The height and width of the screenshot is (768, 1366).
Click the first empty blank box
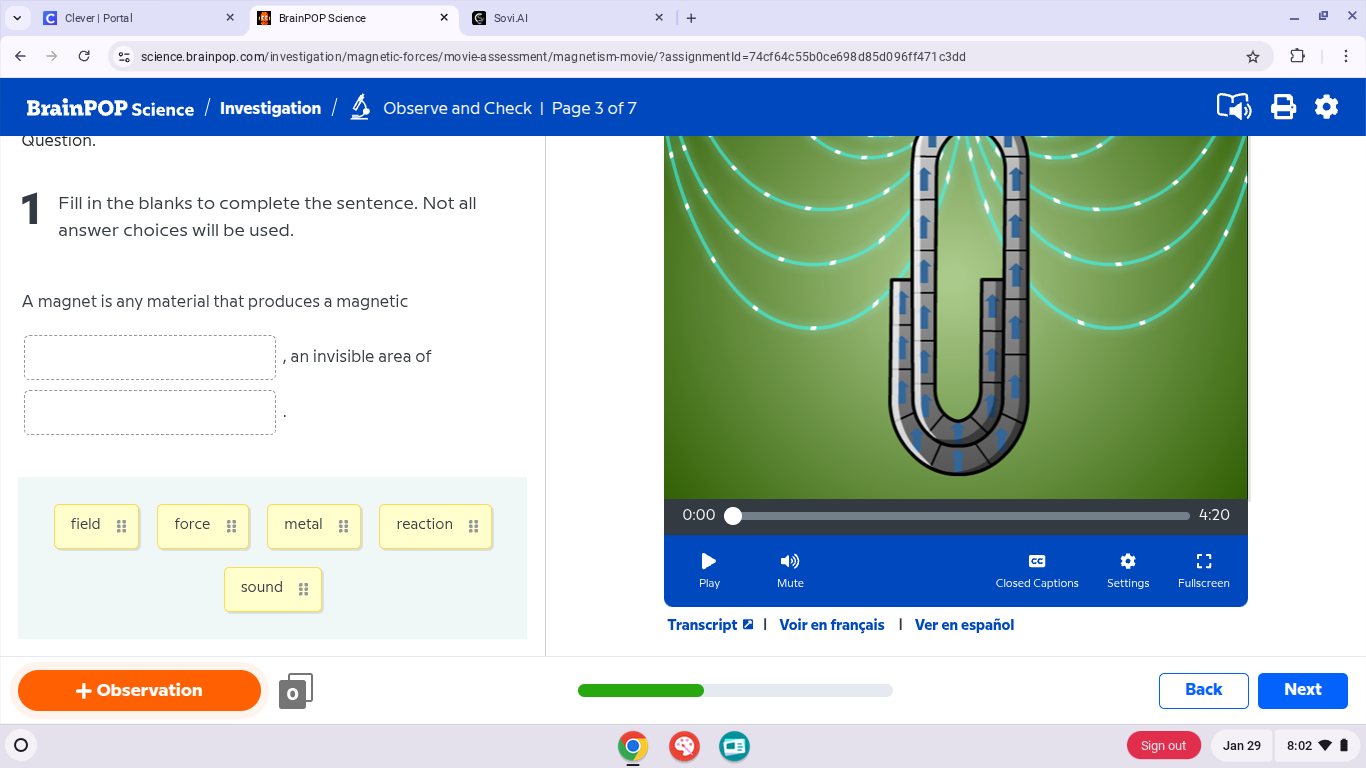click(x=150, y=358)
